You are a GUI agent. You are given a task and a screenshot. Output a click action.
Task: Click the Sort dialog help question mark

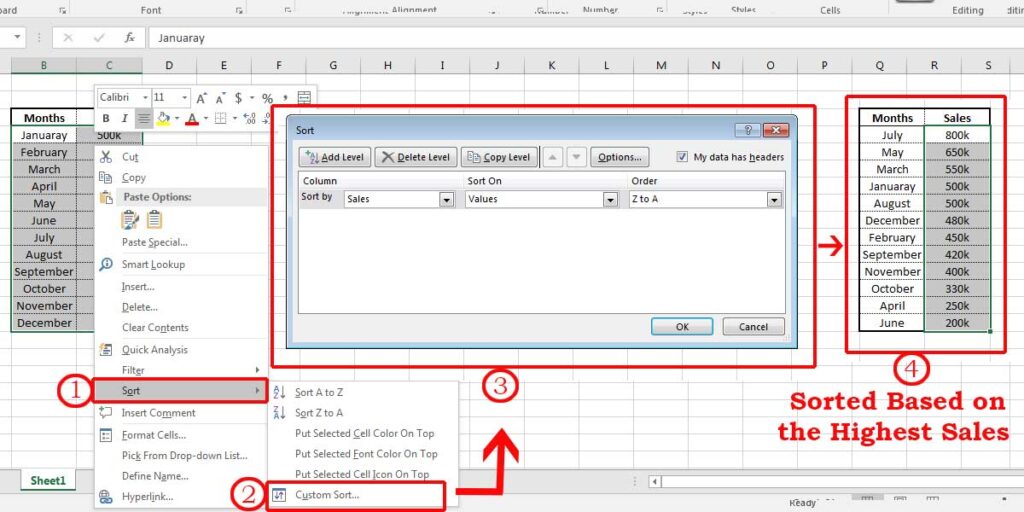[747, 130]
